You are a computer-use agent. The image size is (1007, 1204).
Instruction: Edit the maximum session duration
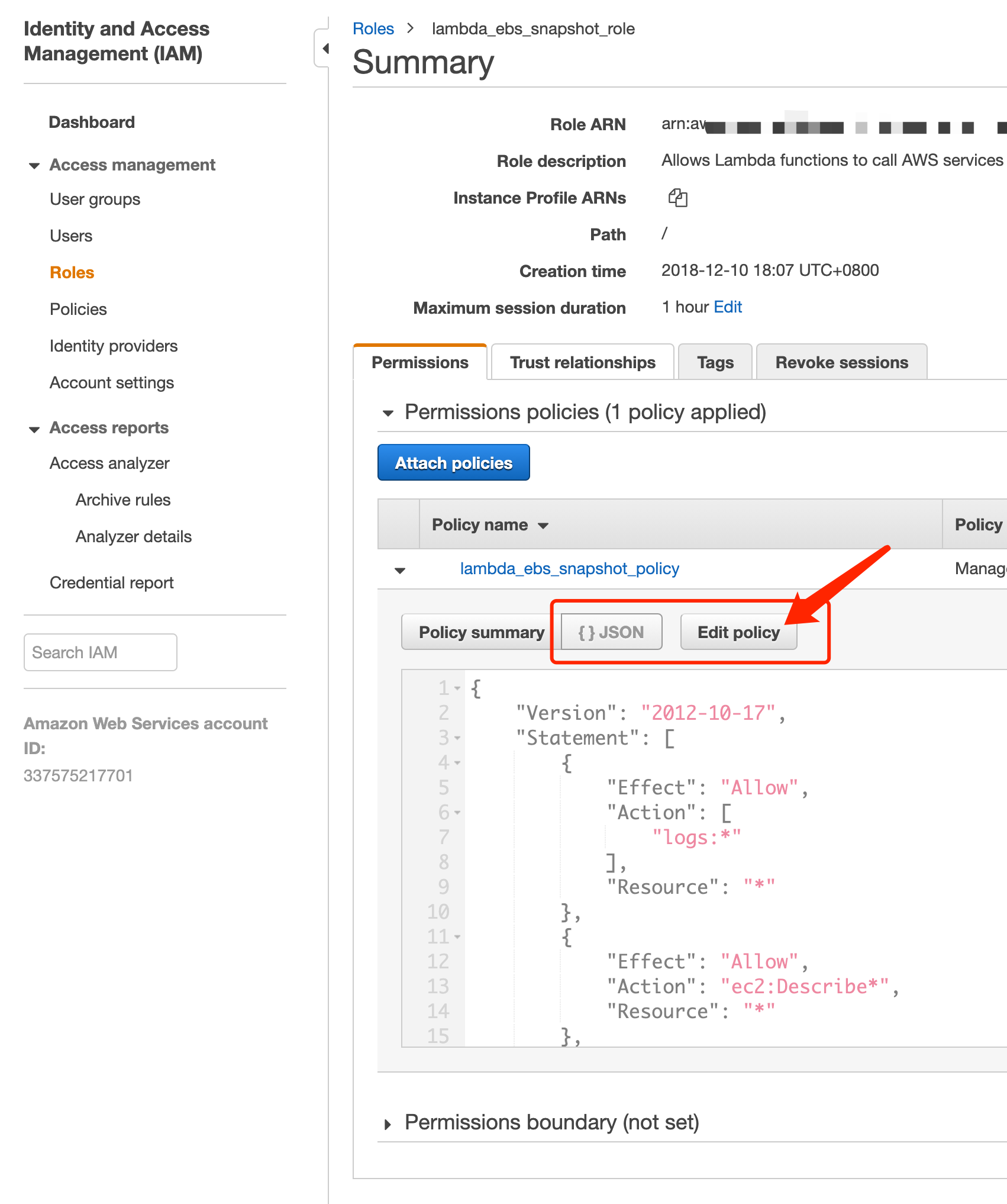(x=728, y=307)
